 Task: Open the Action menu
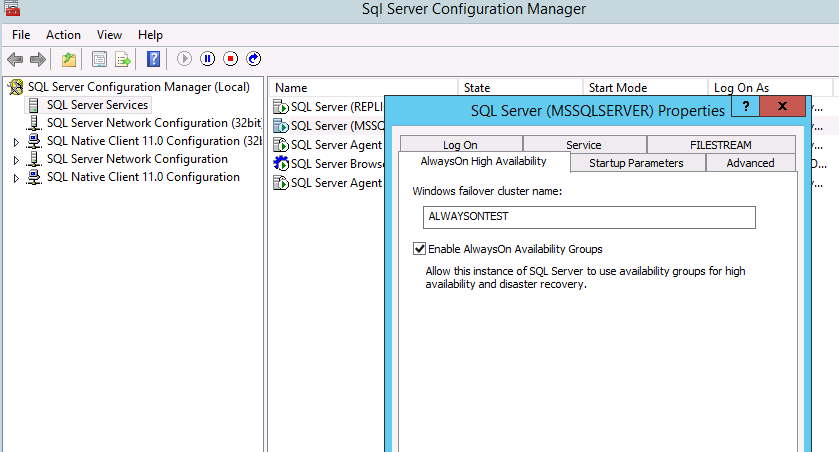point(63,35)
